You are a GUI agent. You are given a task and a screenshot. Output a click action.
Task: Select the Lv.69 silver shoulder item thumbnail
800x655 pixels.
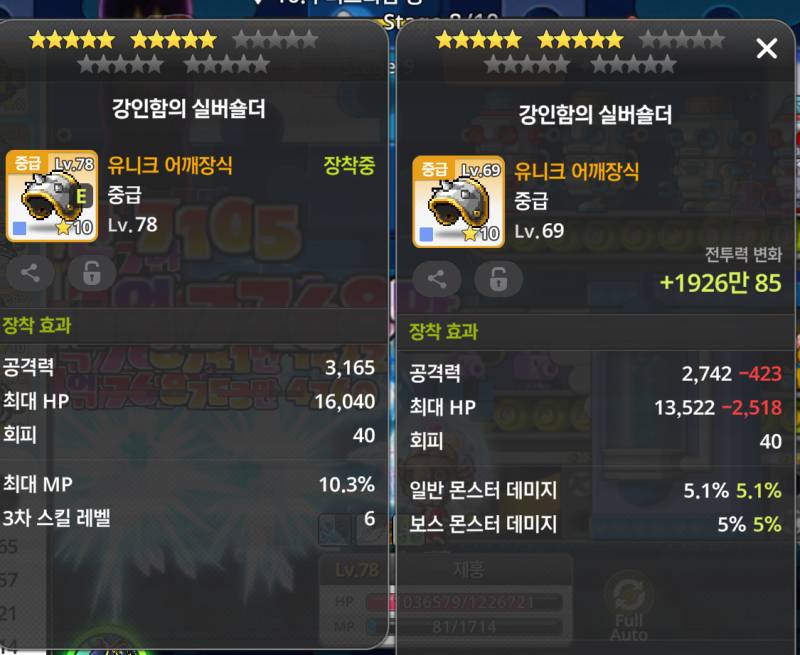click(x=459, y=201)
